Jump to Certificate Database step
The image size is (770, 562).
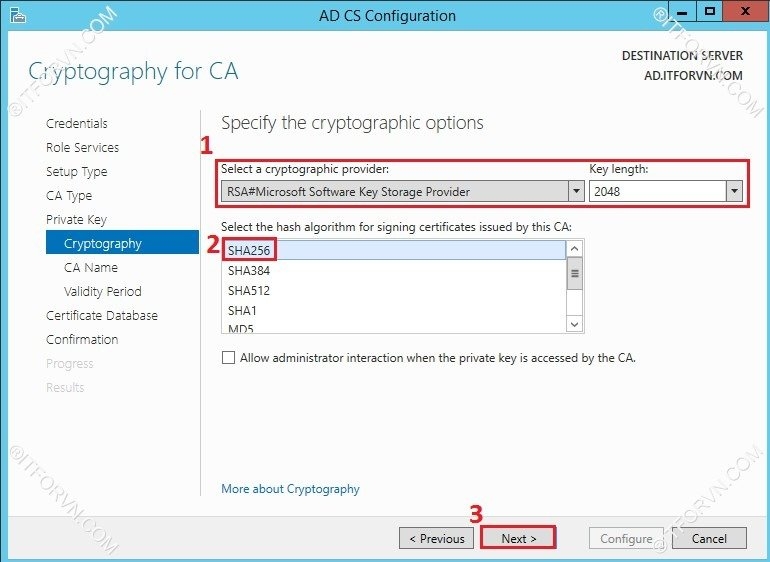pyautogui.click(x=102, y=316)
